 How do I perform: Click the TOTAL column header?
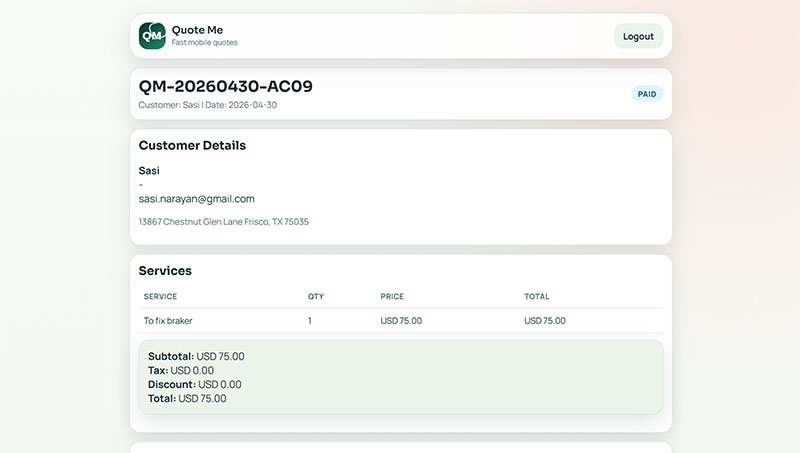click(537, 296)
